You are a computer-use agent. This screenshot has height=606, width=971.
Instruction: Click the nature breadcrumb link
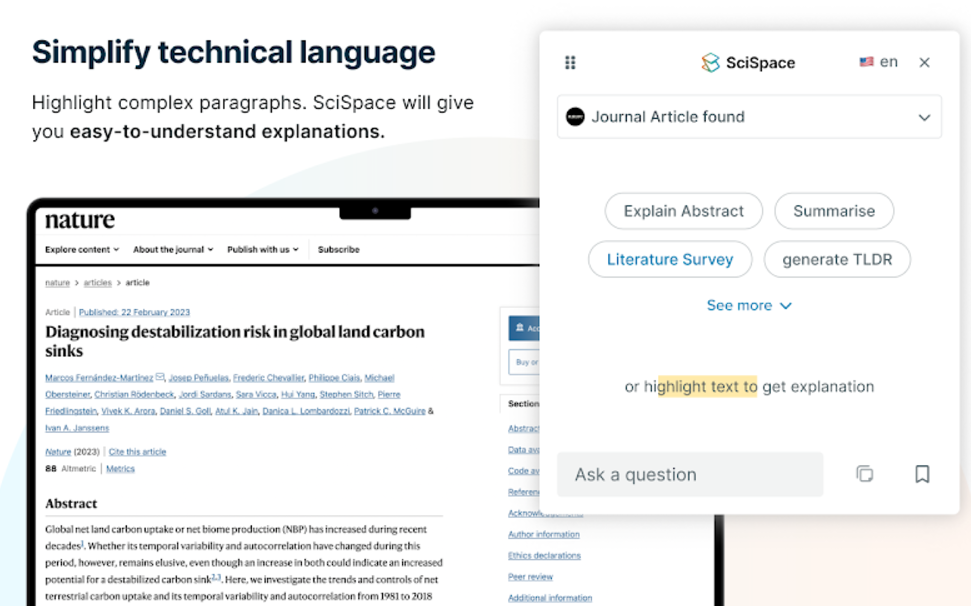[58, 283]
